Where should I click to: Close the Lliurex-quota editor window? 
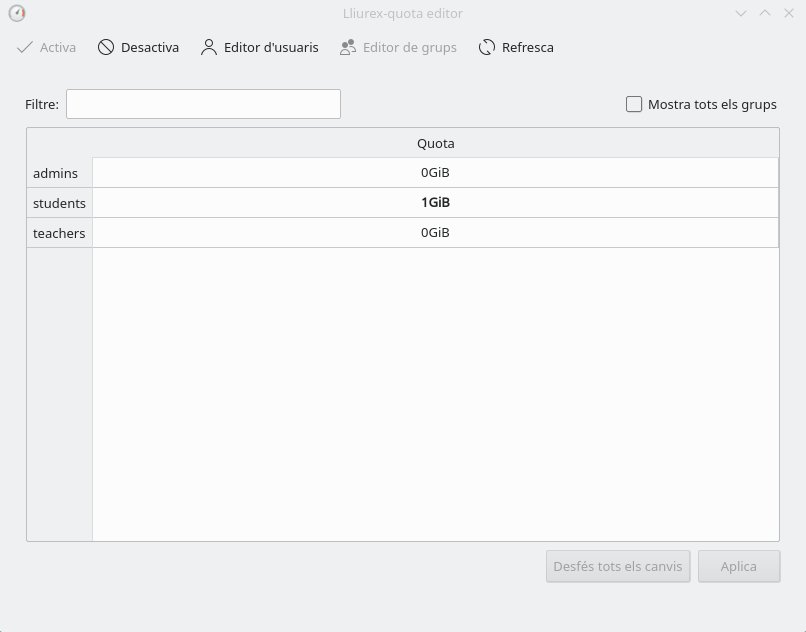(789, 13)
